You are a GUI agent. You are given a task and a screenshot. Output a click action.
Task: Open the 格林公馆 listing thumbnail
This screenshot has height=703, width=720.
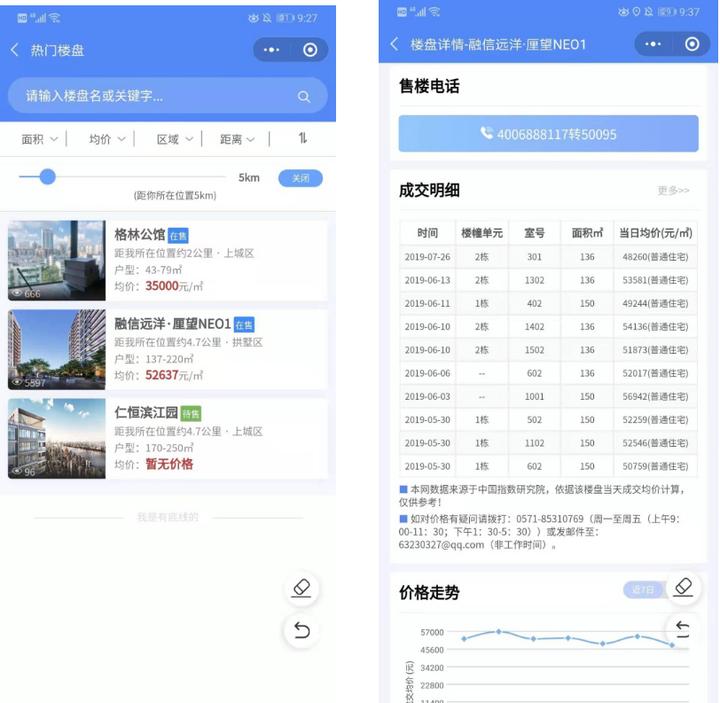[x=56, y=260]
